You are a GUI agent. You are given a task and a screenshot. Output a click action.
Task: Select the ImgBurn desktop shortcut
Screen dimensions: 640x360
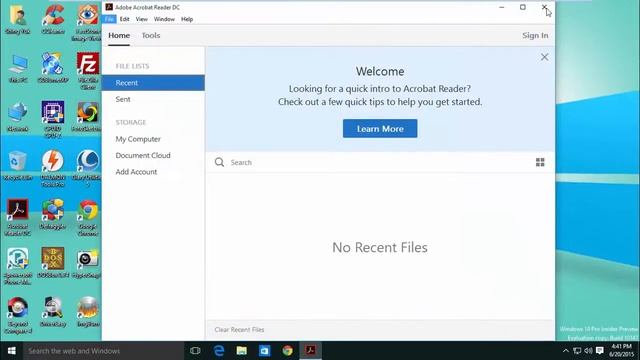point(87,311)
